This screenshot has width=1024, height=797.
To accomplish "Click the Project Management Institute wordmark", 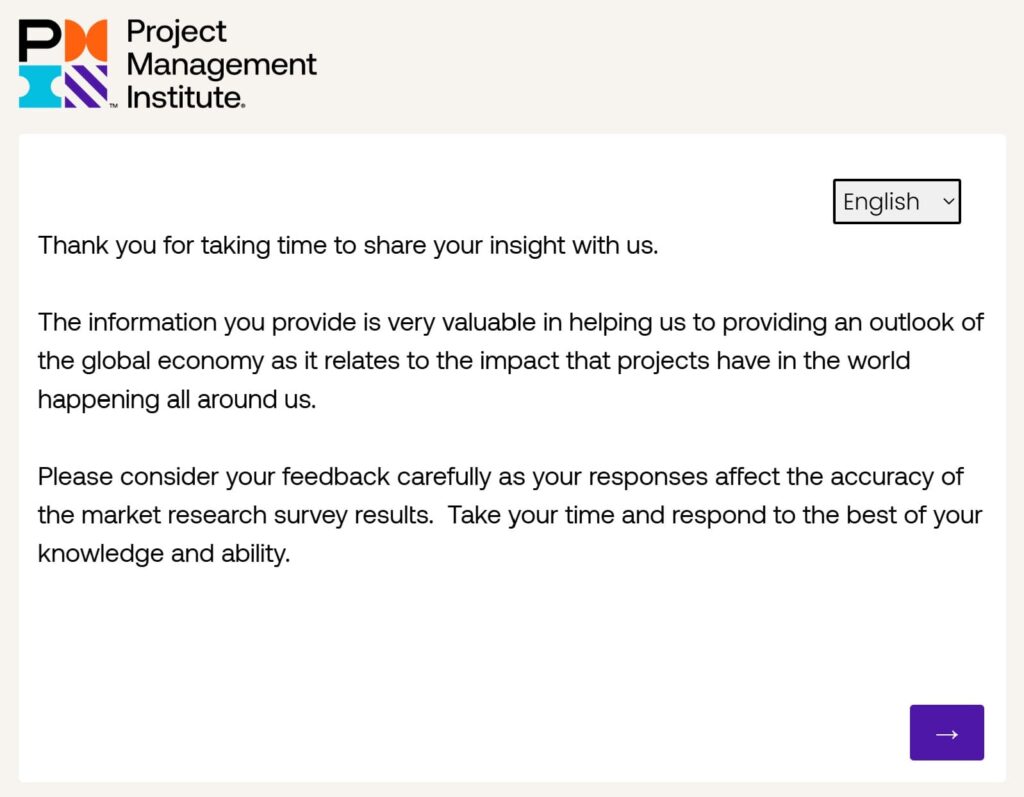I will click(x=220, y=64).
